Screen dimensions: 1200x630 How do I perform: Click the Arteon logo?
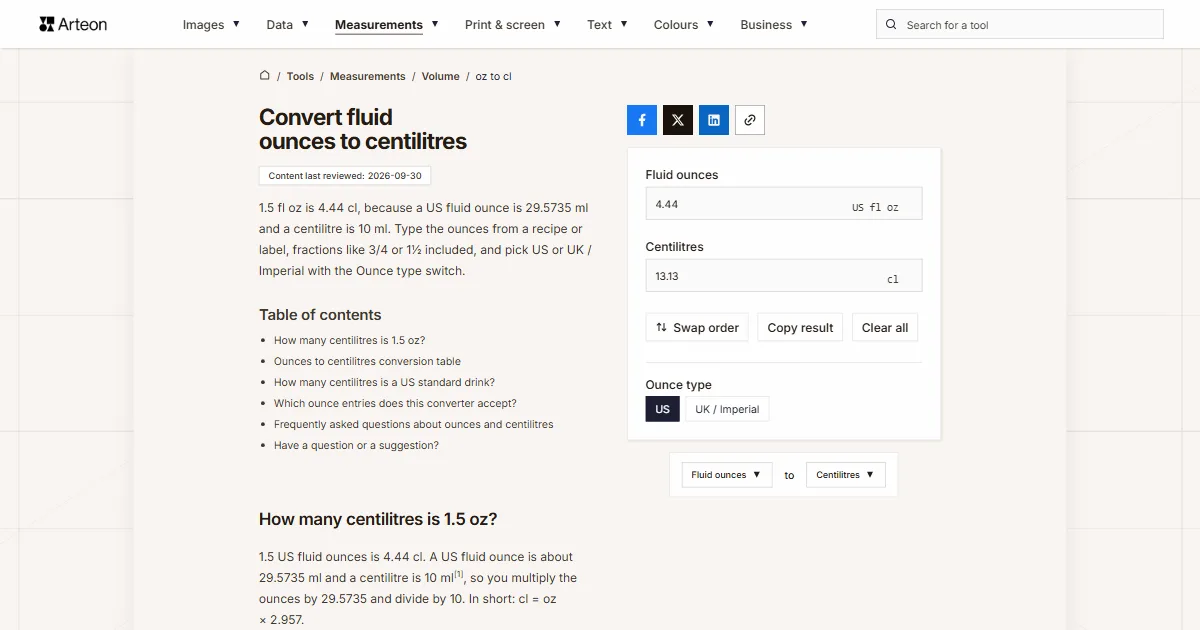[73, 24]
